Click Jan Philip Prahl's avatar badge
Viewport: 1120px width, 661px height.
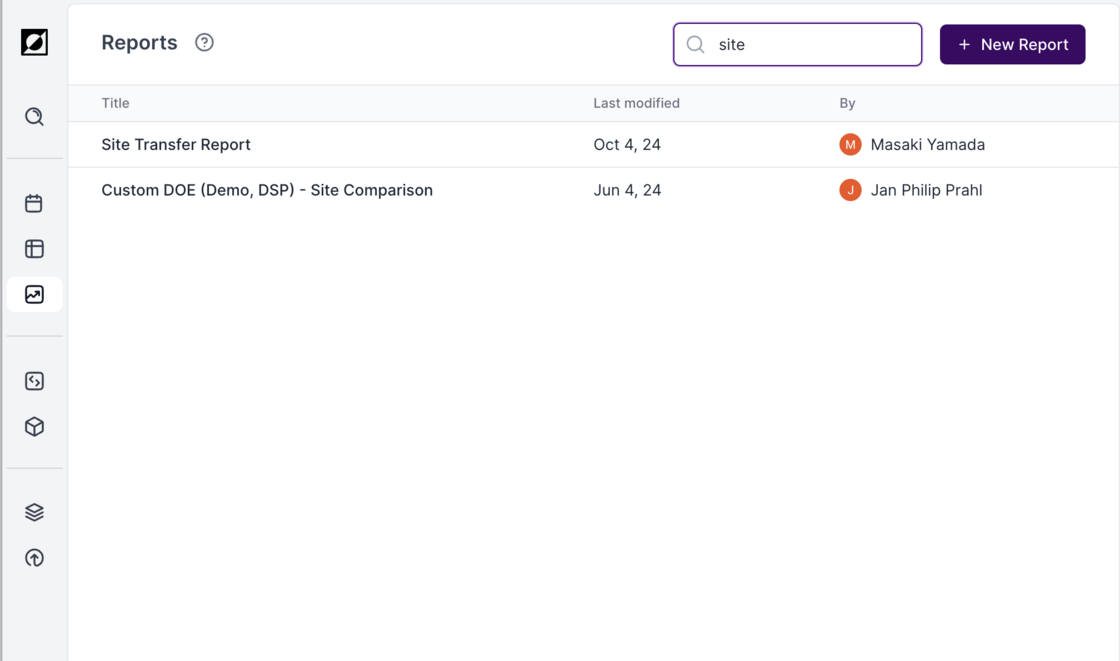pos(850,190)
